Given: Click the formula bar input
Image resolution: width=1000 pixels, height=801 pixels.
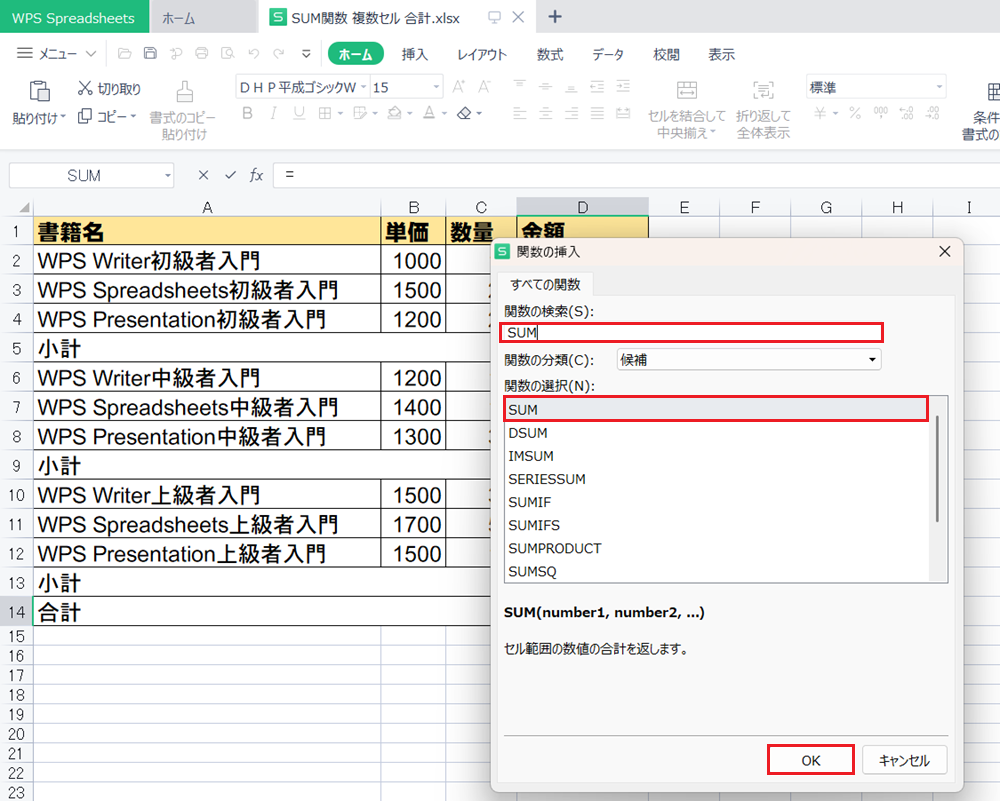Looking at the screenshot, I should click(636, 175).
